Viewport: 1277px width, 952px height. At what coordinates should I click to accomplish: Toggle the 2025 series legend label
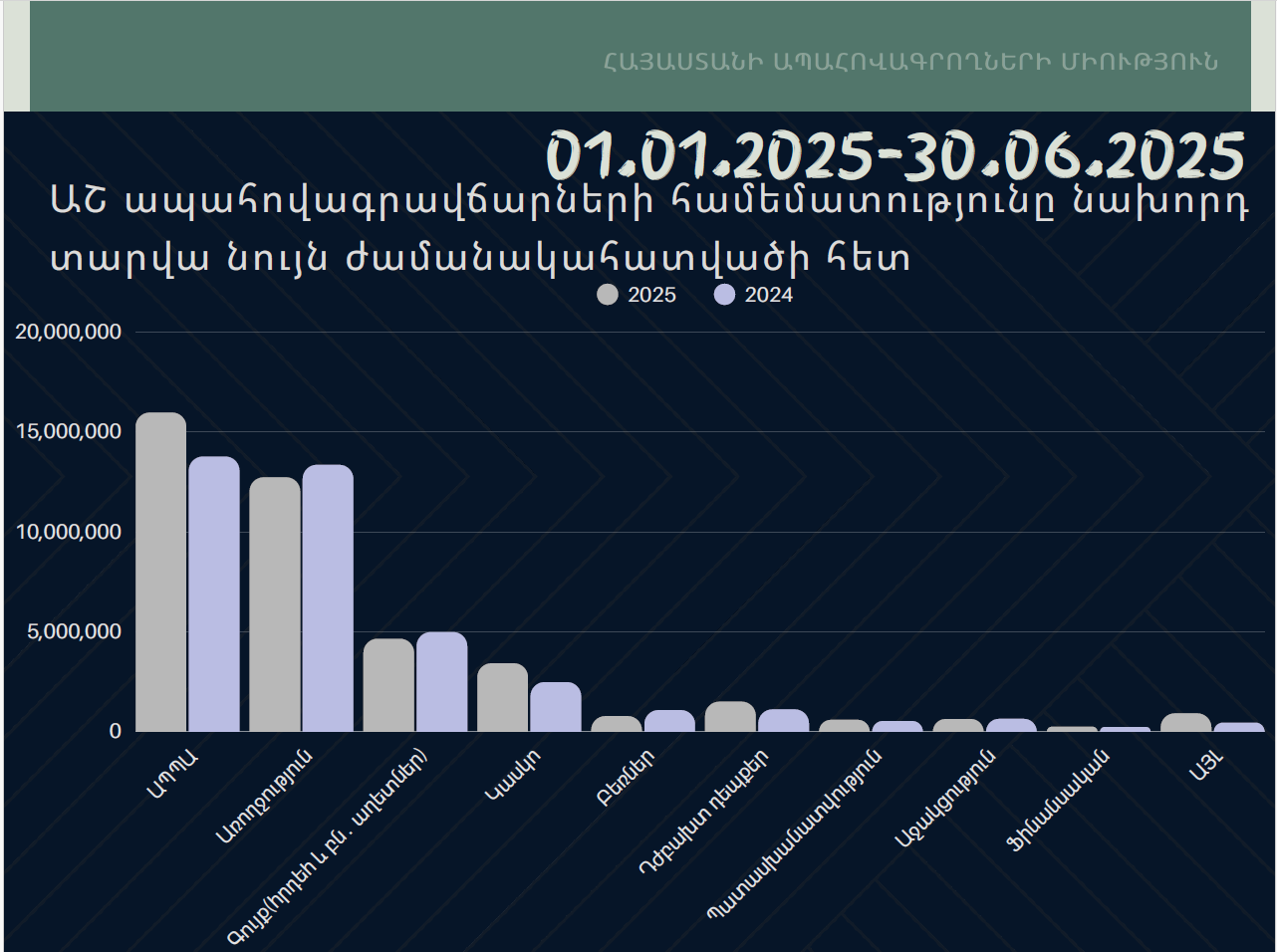651,295
